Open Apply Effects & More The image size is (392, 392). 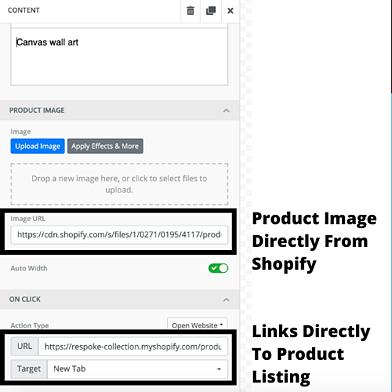pos(105,146)
